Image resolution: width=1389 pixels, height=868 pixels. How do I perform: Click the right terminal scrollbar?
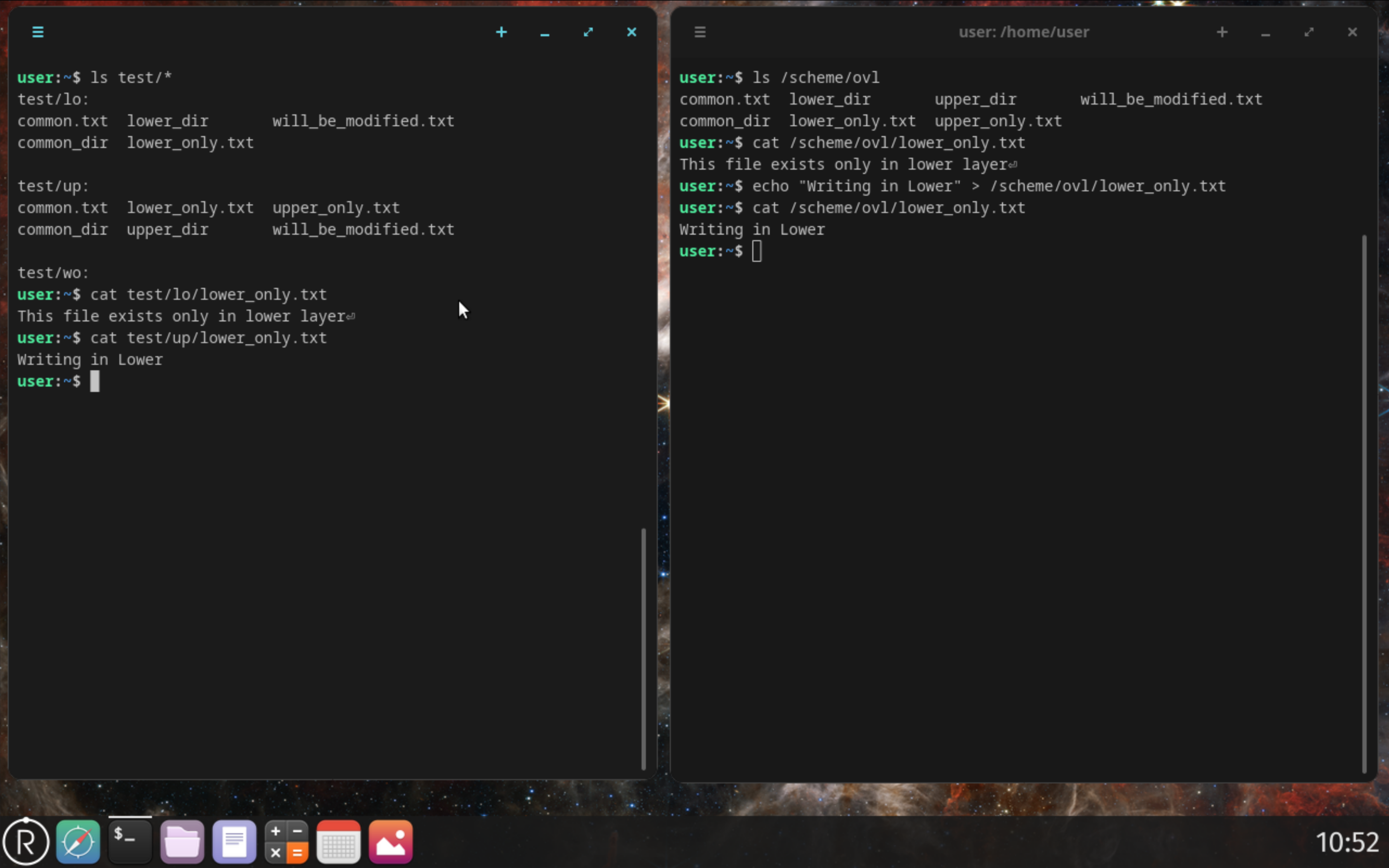pyautogui.click(x=1364, y=504)
